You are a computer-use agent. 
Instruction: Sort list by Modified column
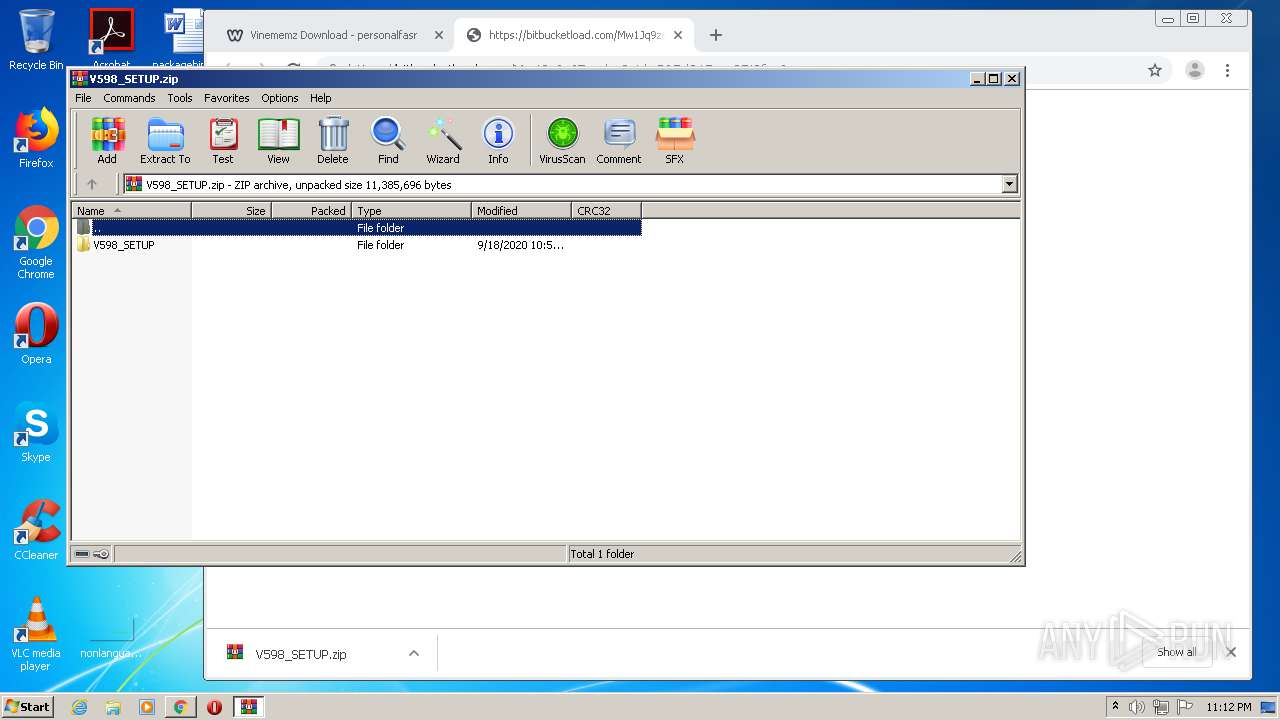point(521,210)
